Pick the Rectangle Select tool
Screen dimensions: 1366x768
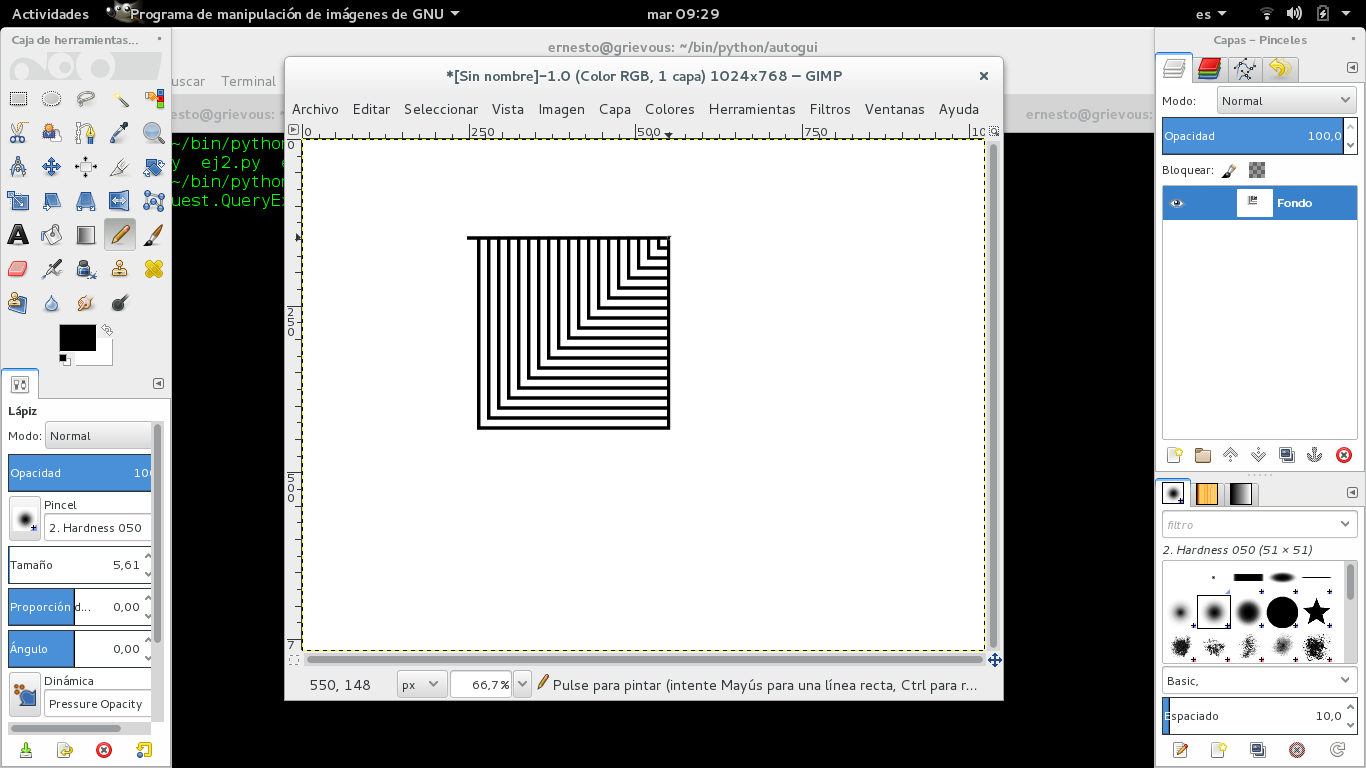pyautogui.click(x=18, y=99)
